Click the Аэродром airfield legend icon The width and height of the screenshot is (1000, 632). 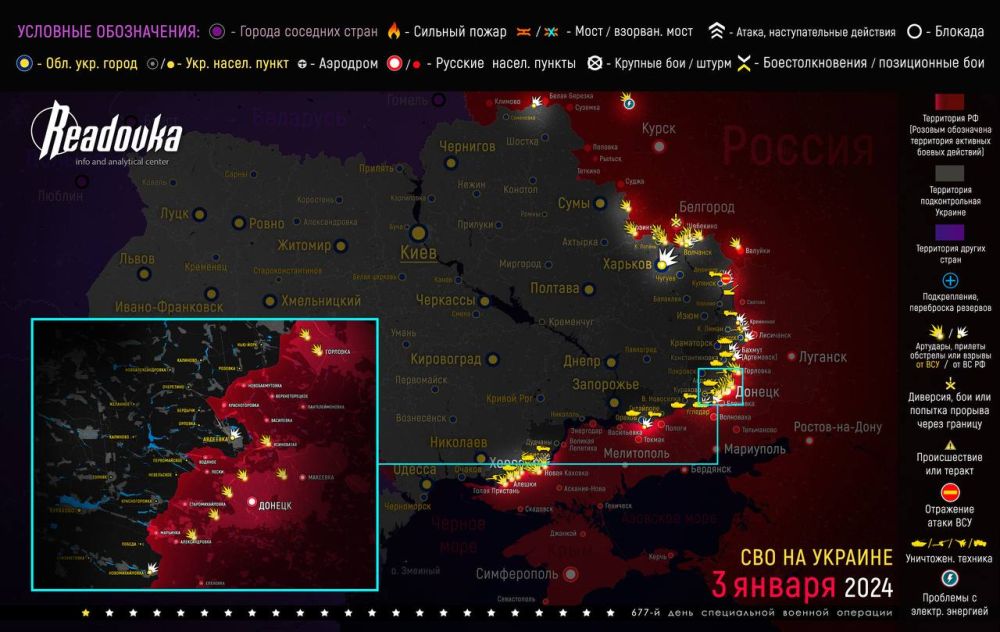tap(303, 63)
